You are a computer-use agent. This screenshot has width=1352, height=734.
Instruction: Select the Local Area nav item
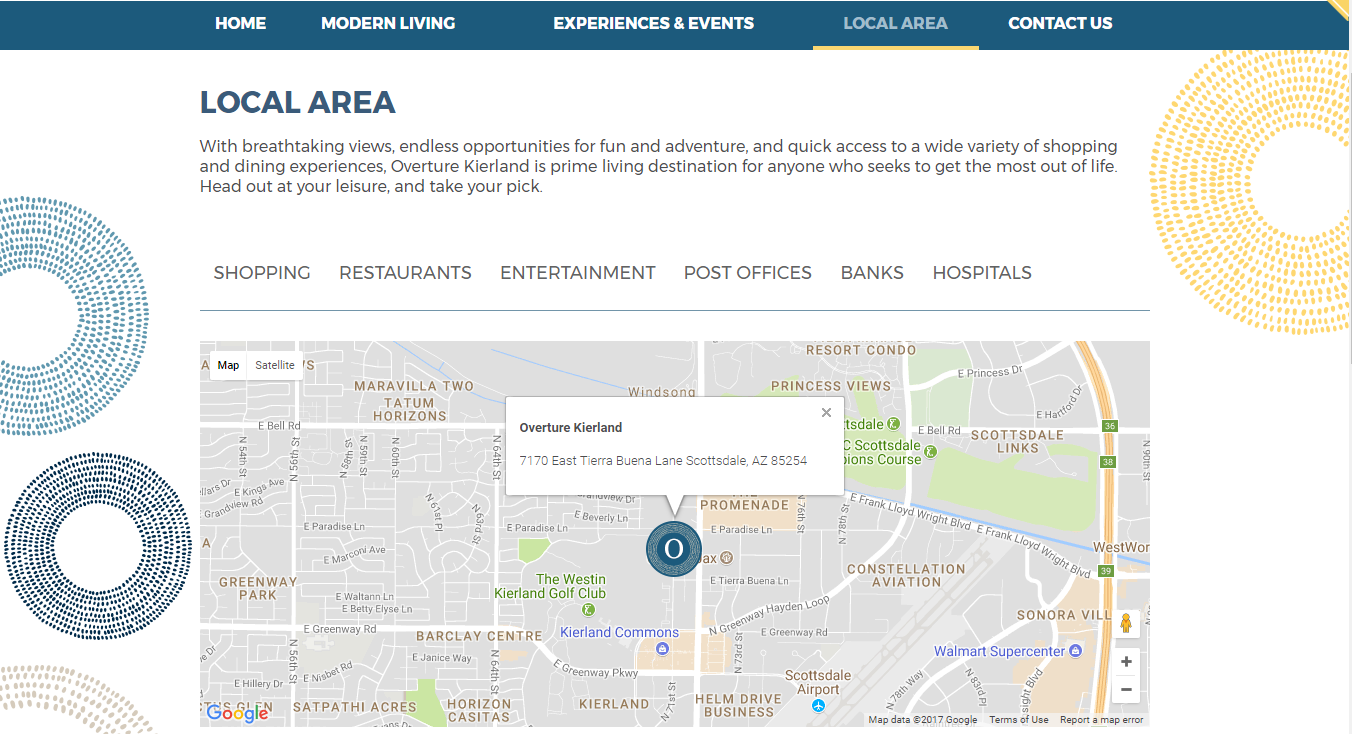point(896,23)
